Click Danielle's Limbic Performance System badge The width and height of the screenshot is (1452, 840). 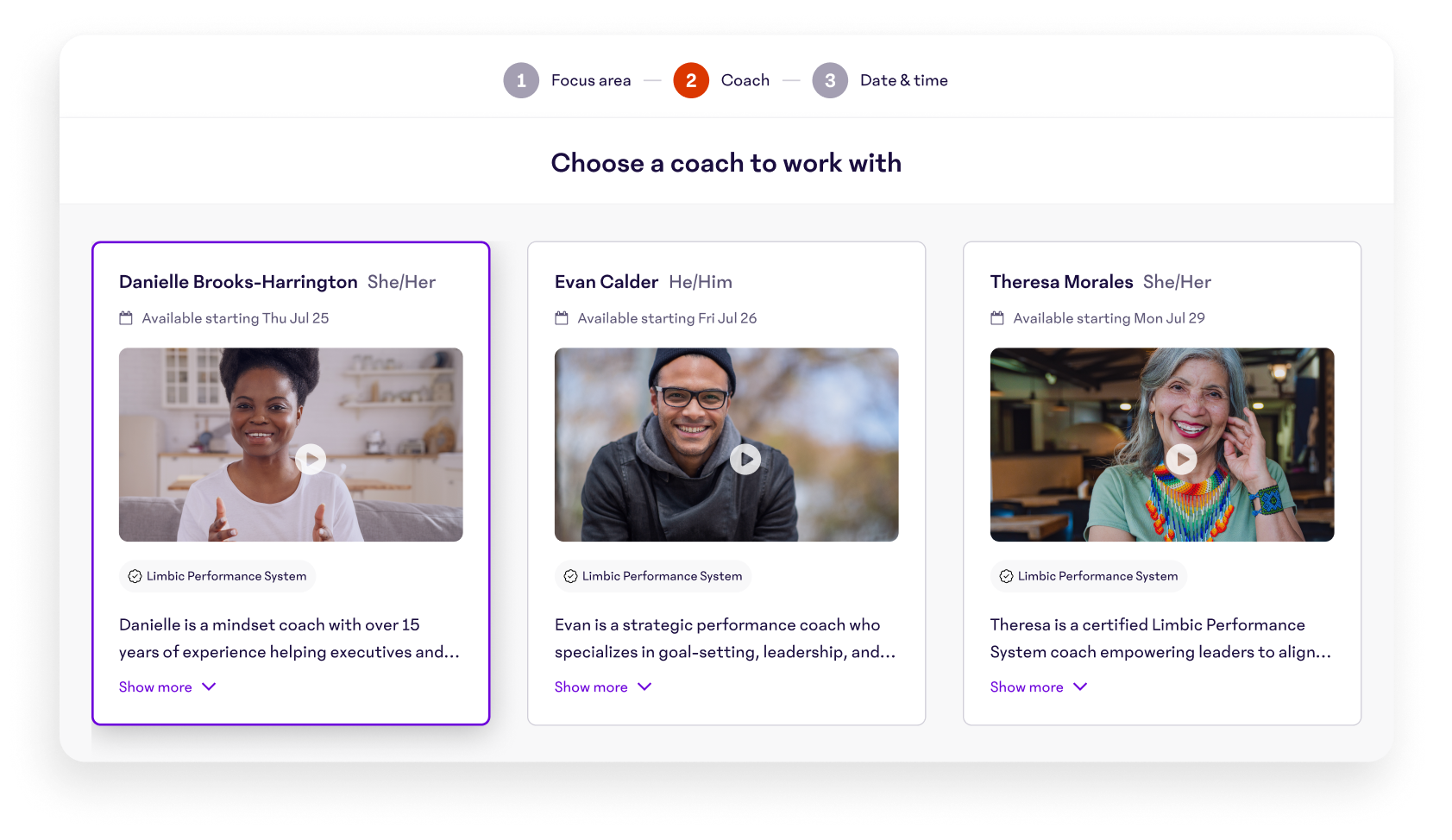point(217,576)
